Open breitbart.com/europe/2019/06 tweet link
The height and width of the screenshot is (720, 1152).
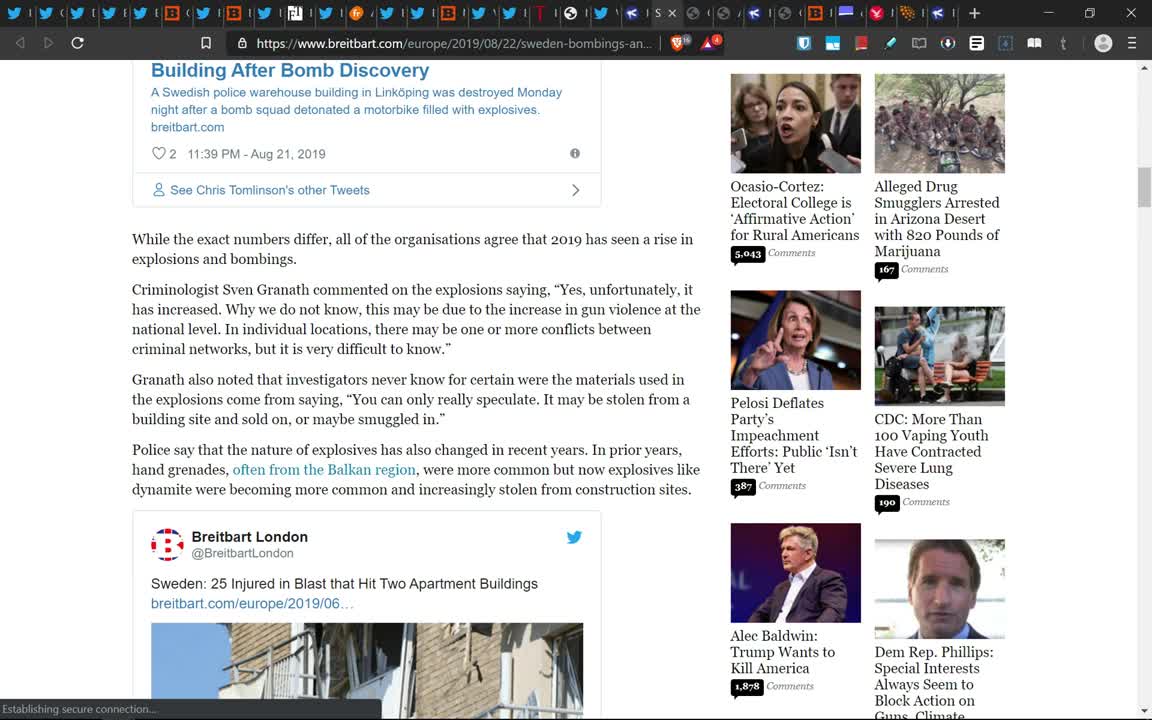252,603
